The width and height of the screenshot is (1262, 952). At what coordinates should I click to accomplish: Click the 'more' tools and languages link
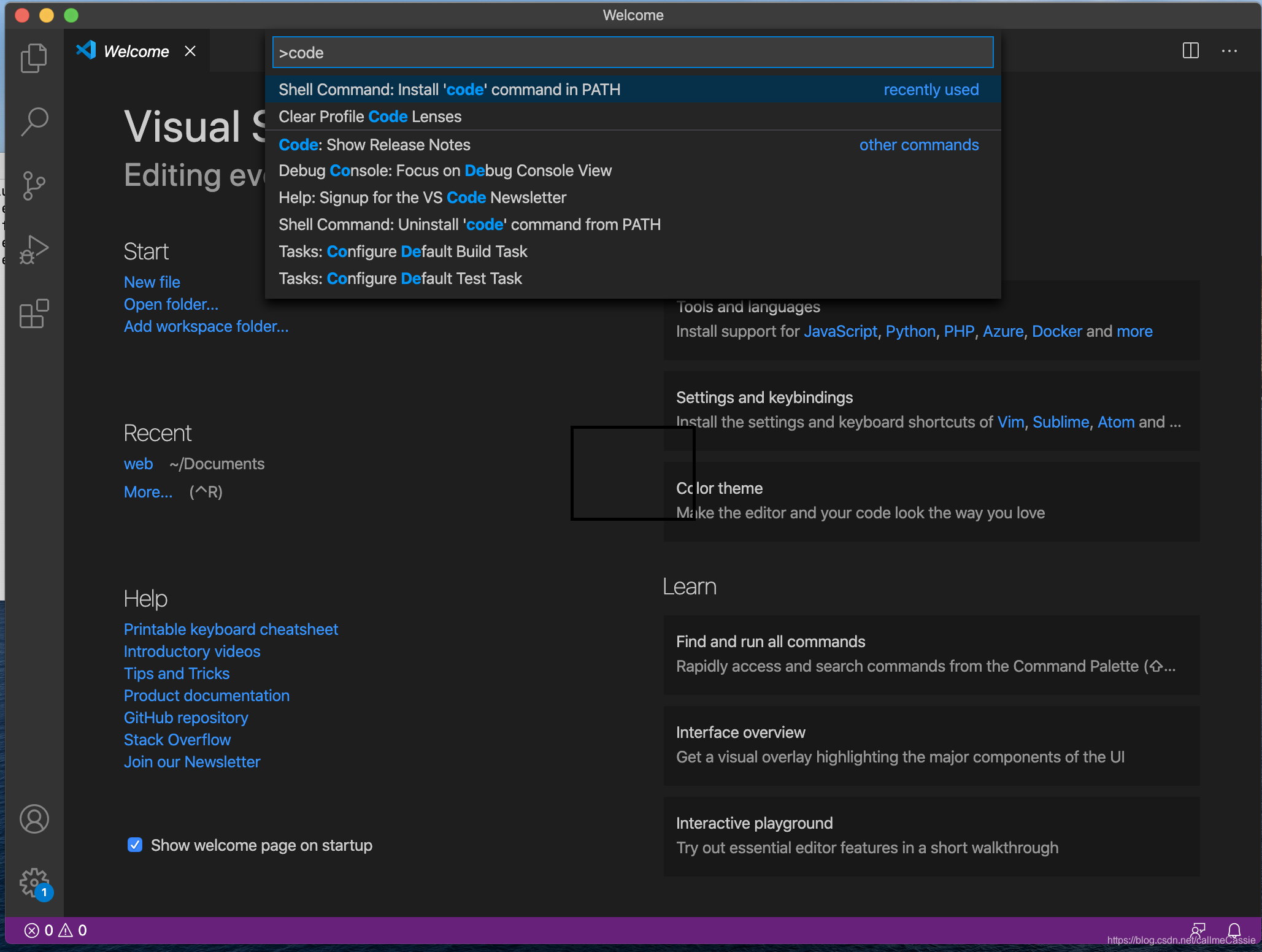[x=1134, y=331]
